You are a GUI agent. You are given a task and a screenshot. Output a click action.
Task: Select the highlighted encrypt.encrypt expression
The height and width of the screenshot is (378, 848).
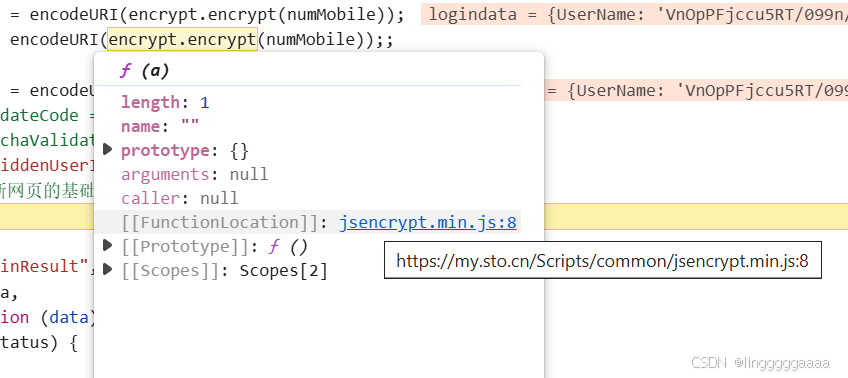[182, 40]
